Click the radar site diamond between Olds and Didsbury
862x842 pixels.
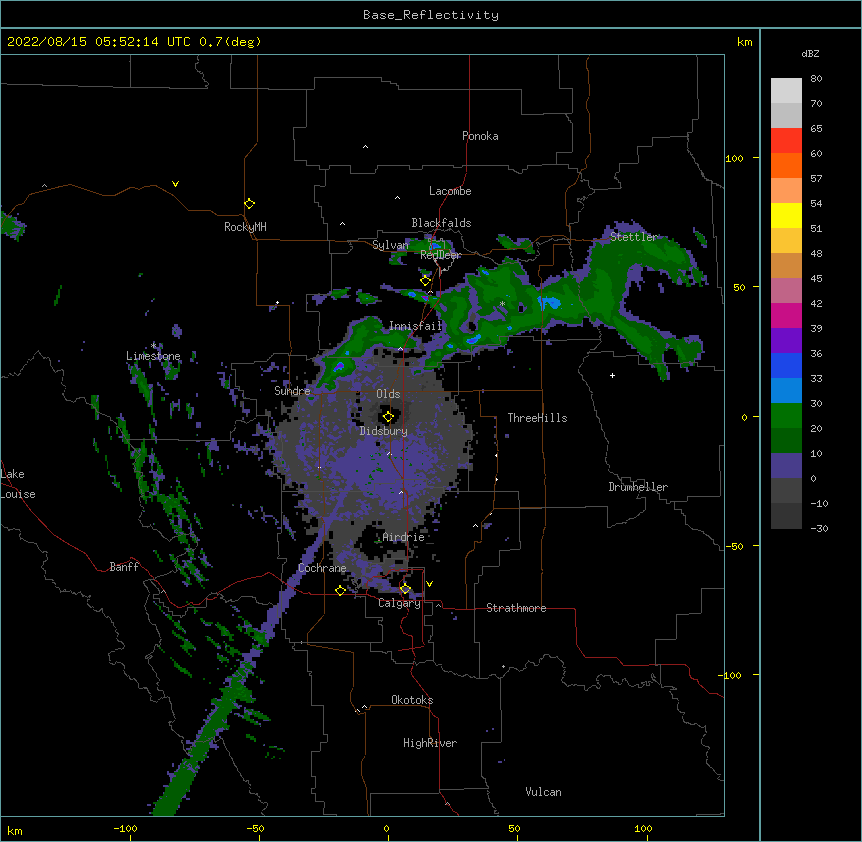coord(388,417)
